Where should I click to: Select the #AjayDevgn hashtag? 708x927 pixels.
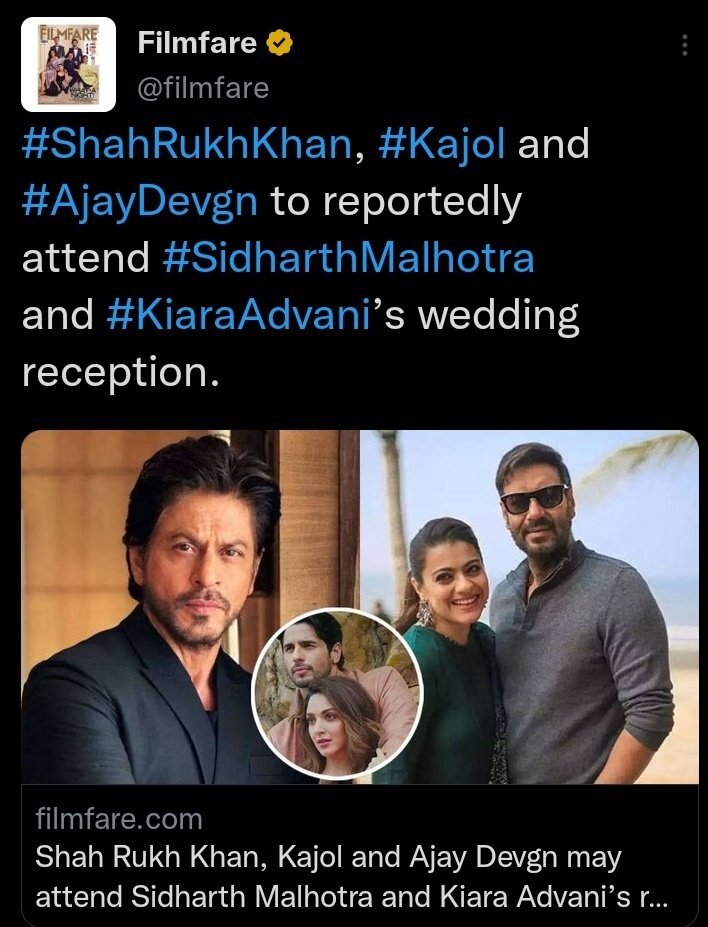[x=140, y=202]
